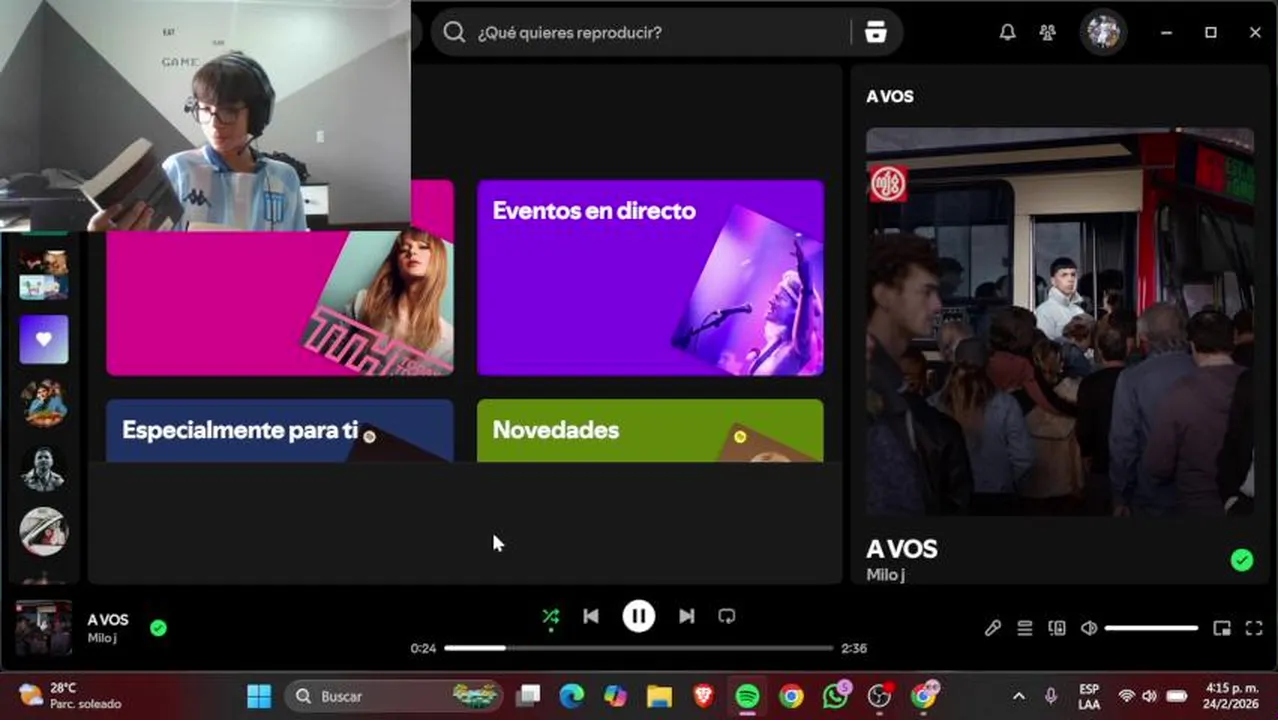This screenshot has height=720, width=1278.
Task: Open Task View in taskbar
Action: coord(528,696)
